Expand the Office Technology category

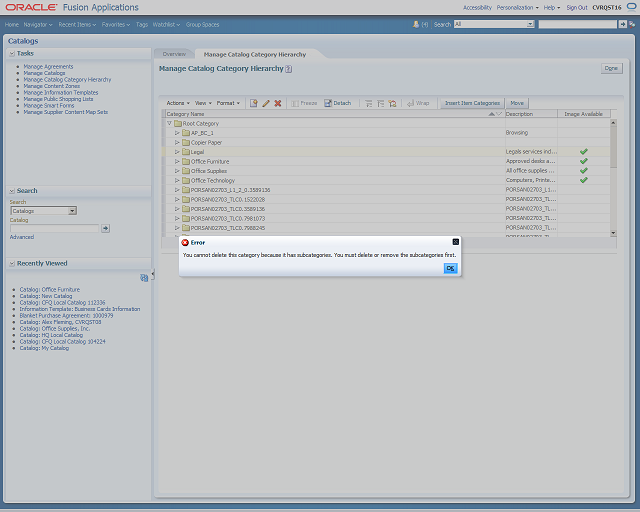click(x=177, y=180)
